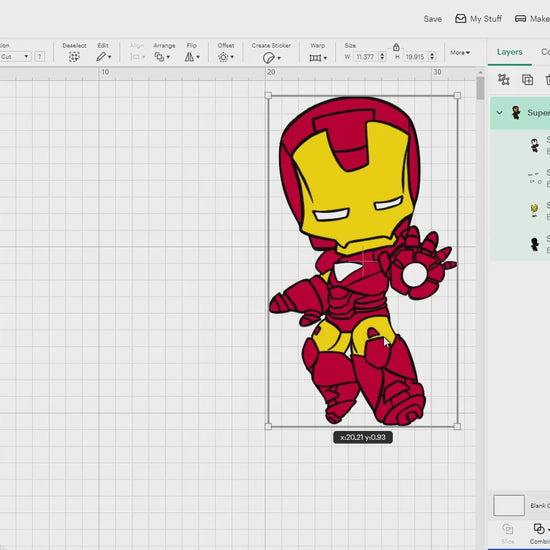The width and height of the screenshot is (550, 550).
Task: Click the Warp icon
Action: 315,58
